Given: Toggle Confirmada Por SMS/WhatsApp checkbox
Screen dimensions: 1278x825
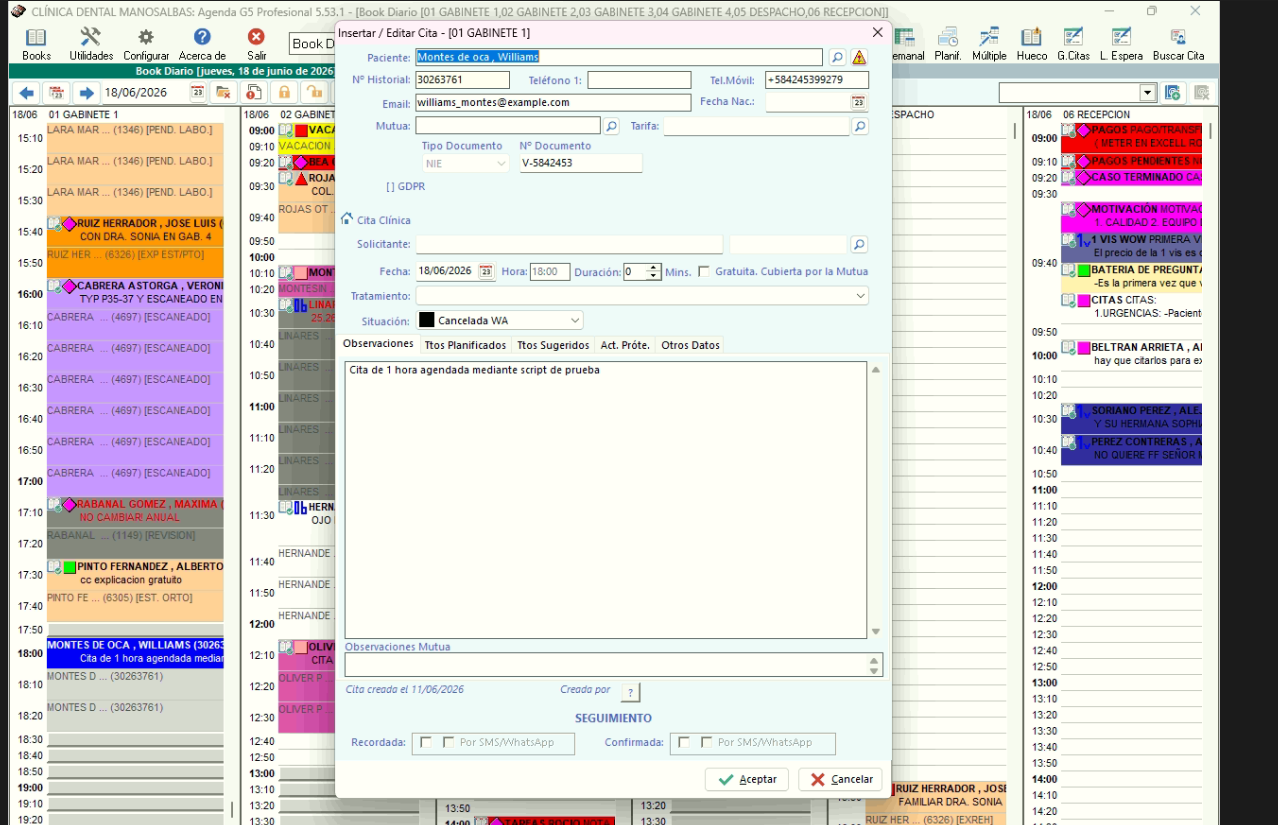Looking at the screenshot, I should (x=707, y=742).
